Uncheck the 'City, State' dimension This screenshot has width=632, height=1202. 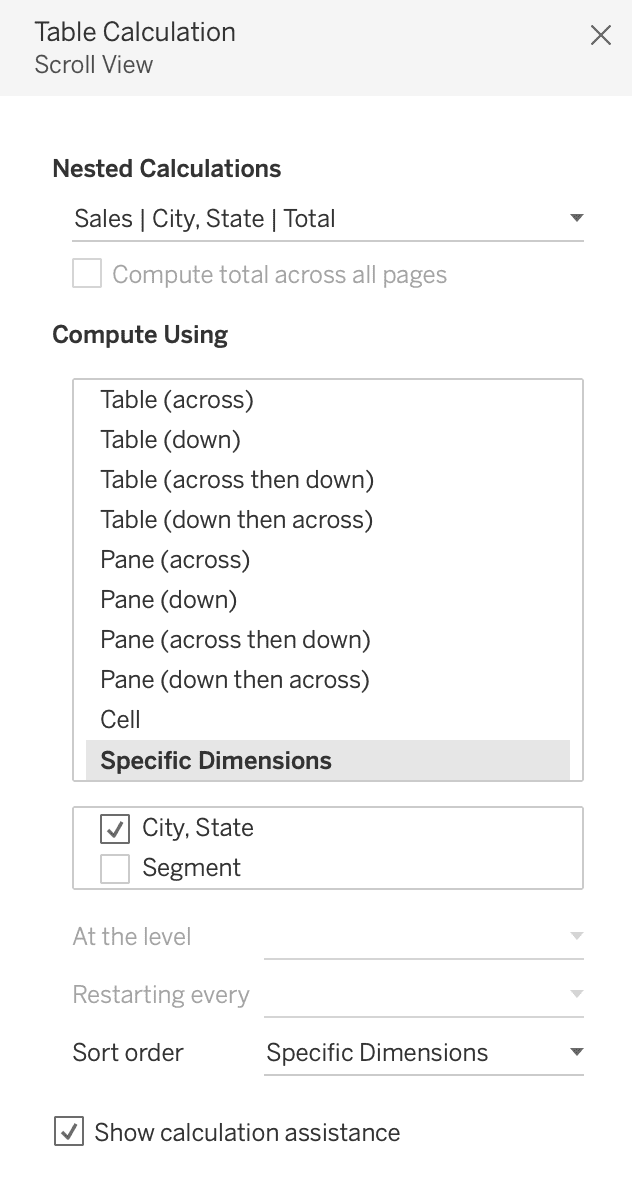(x=114, y=828)
